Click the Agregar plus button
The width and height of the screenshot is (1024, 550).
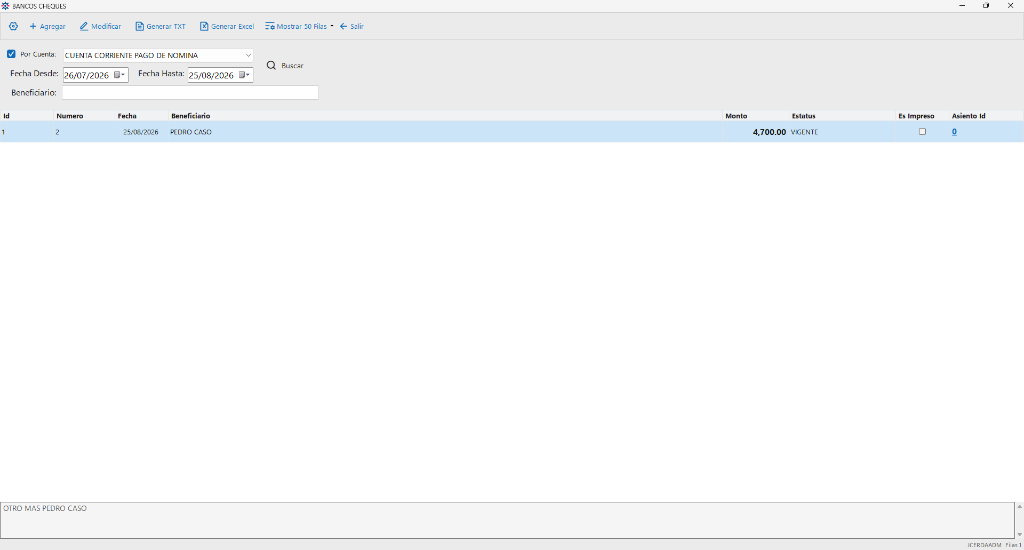48,27
